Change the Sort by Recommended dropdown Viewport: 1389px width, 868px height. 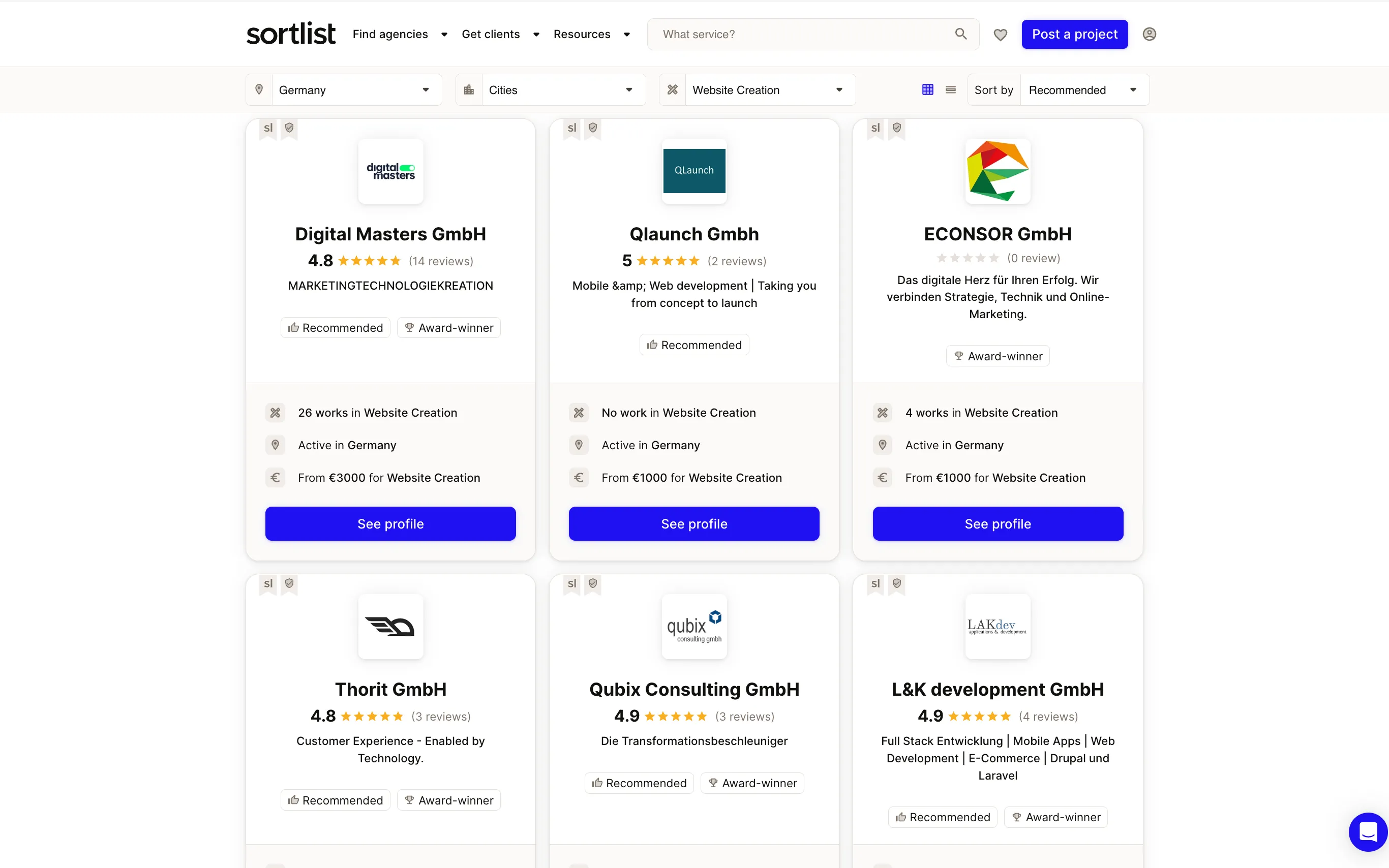1083,89
